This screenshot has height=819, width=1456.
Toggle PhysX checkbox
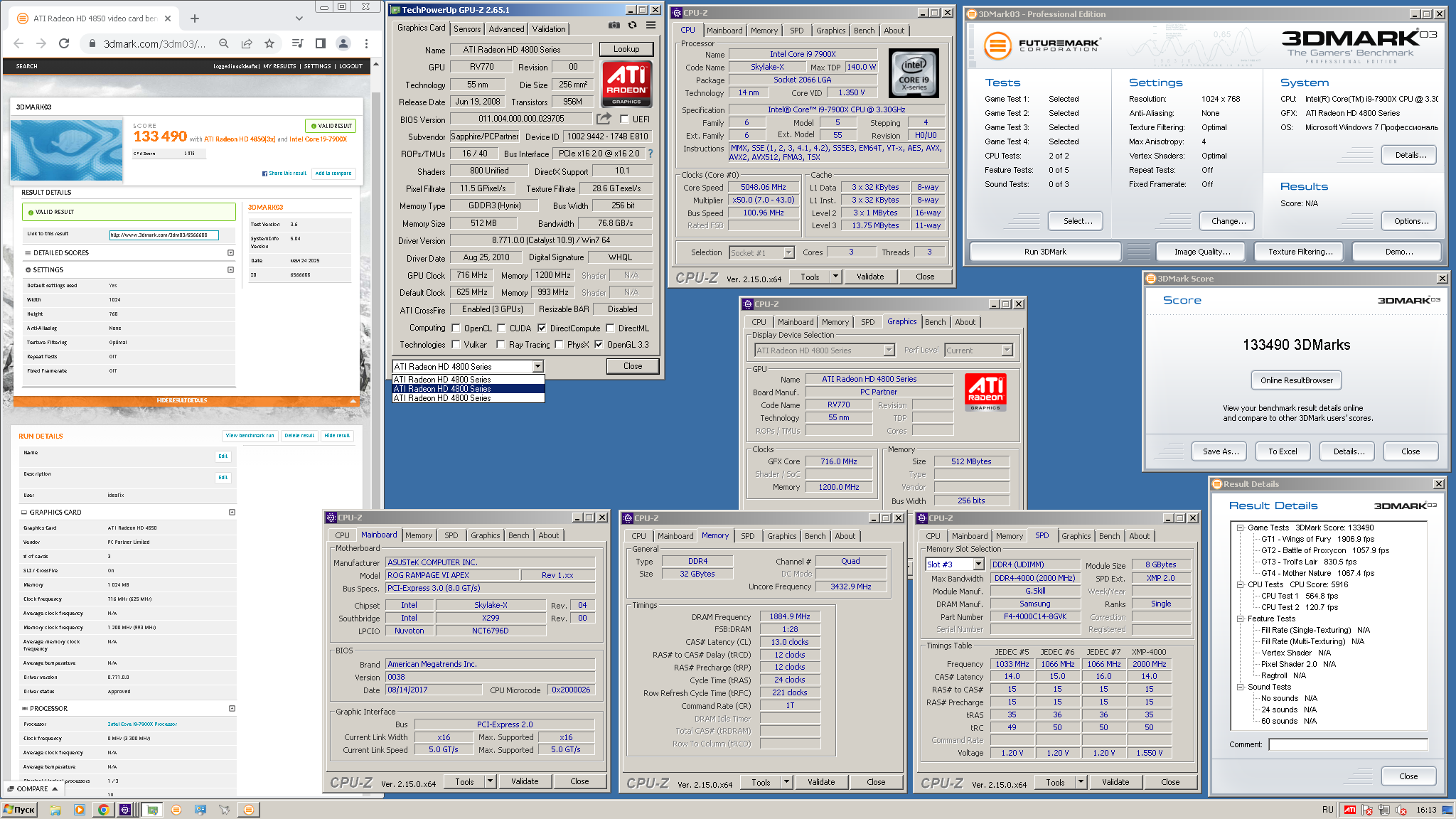[559, 344]
